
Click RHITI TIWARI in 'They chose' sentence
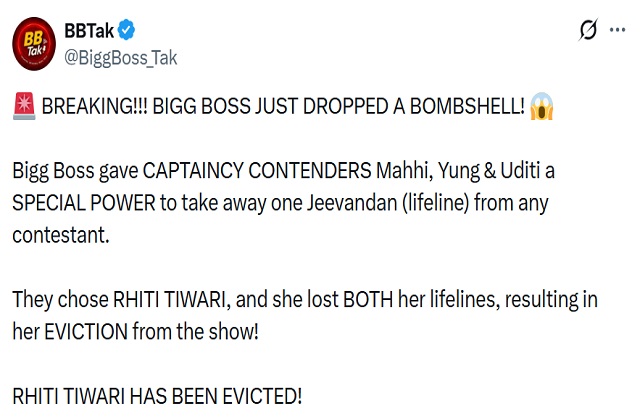[x=169, y=300]
